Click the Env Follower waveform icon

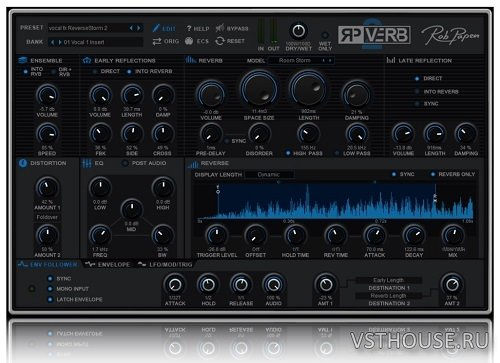(23, 264)
